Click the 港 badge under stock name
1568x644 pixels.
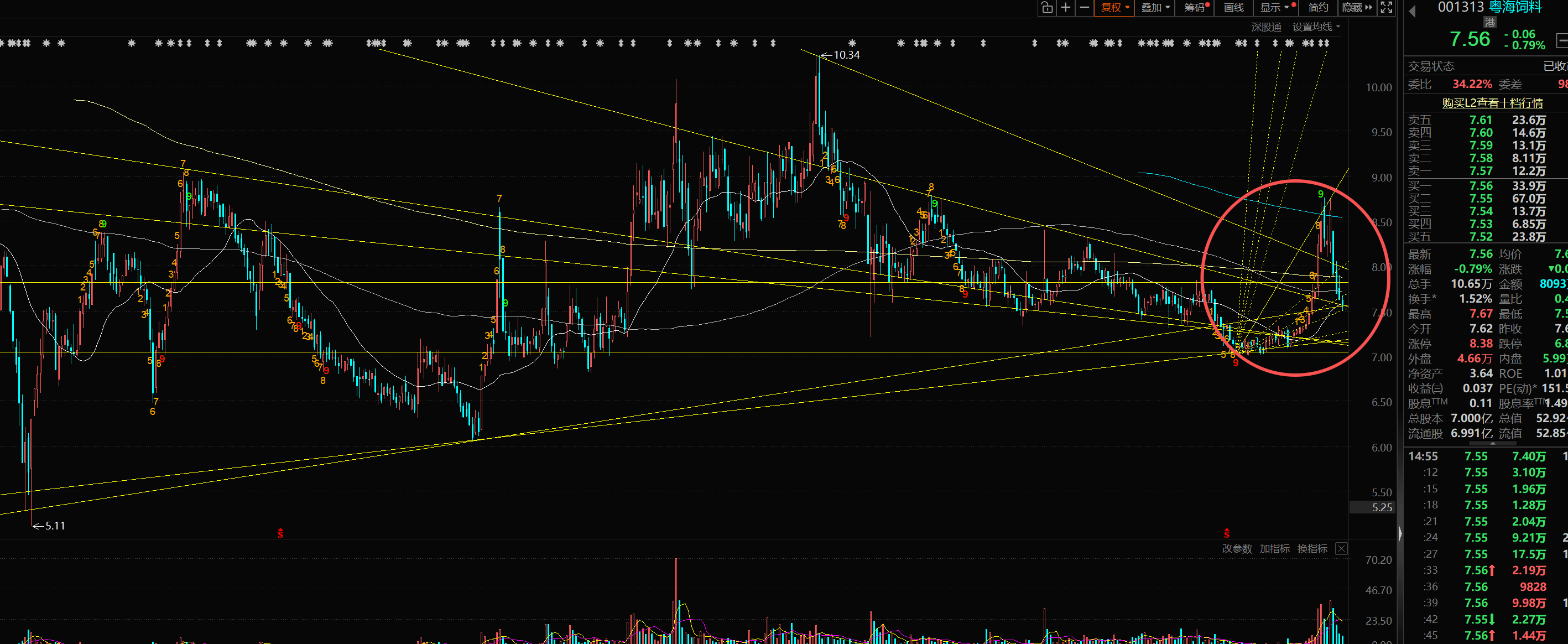click(1489, 23)
